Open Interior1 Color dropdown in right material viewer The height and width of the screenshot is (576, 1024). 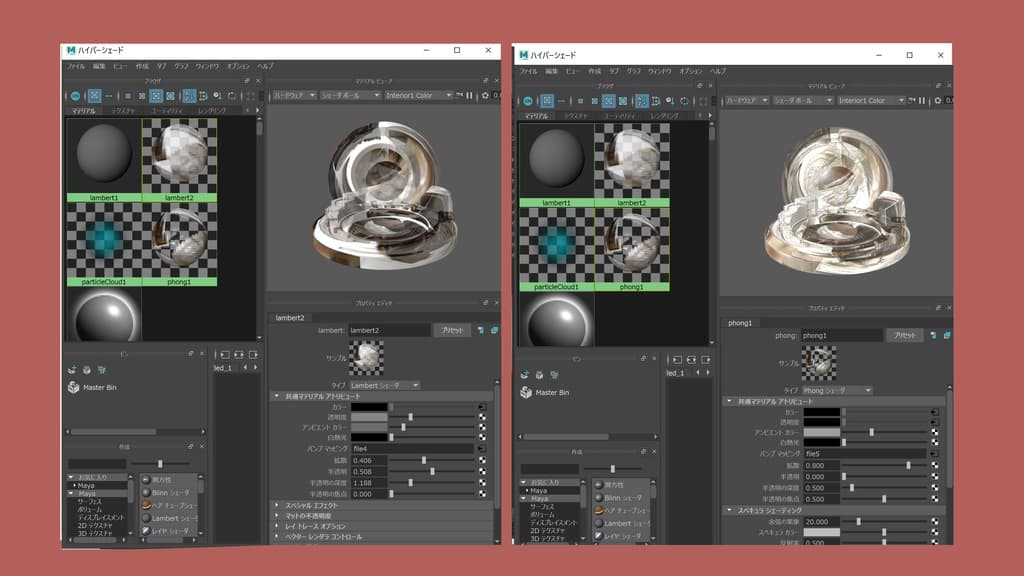(x=871, y=101)
